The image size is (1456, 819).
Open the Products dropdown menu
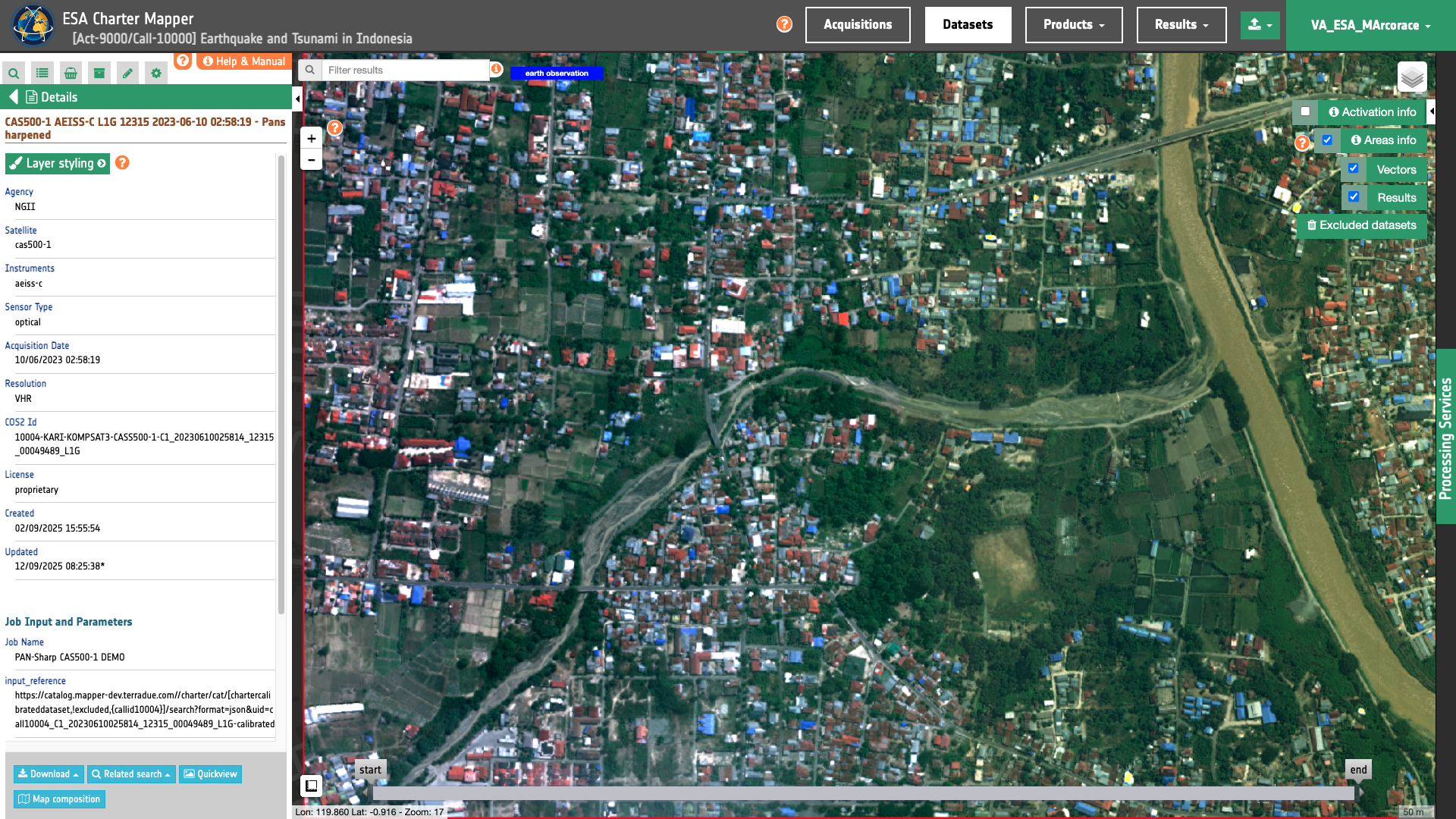pos(1073,25)
